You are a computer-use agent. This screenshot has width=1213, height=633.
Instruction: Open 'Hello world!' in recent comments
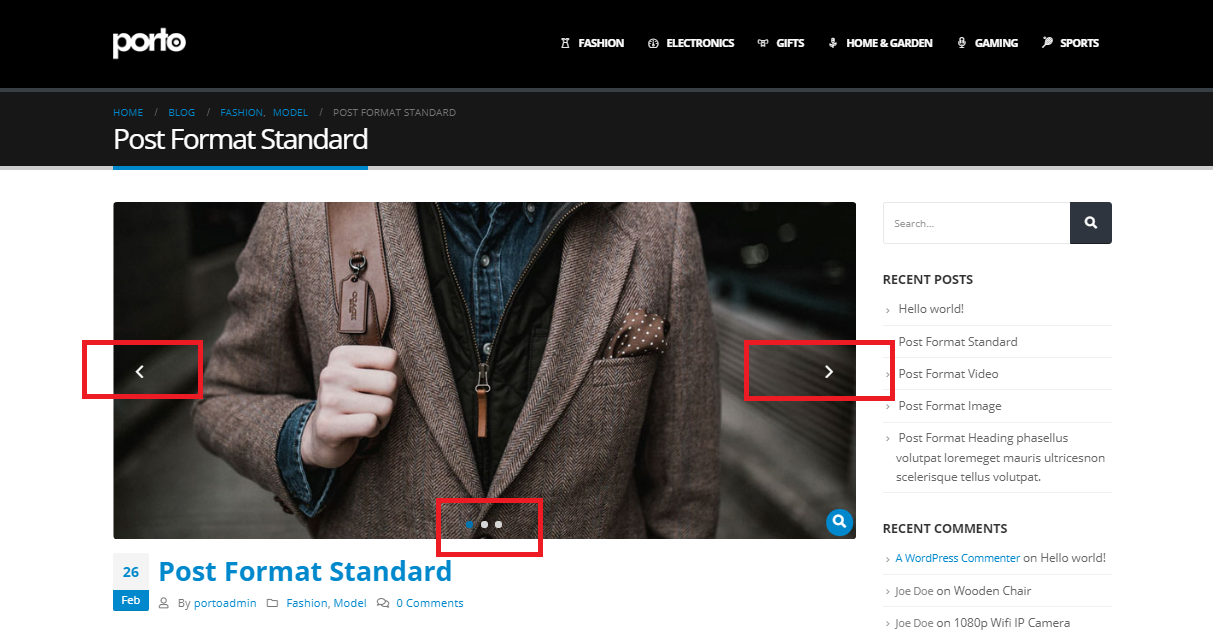click(x=1073, y=558)
